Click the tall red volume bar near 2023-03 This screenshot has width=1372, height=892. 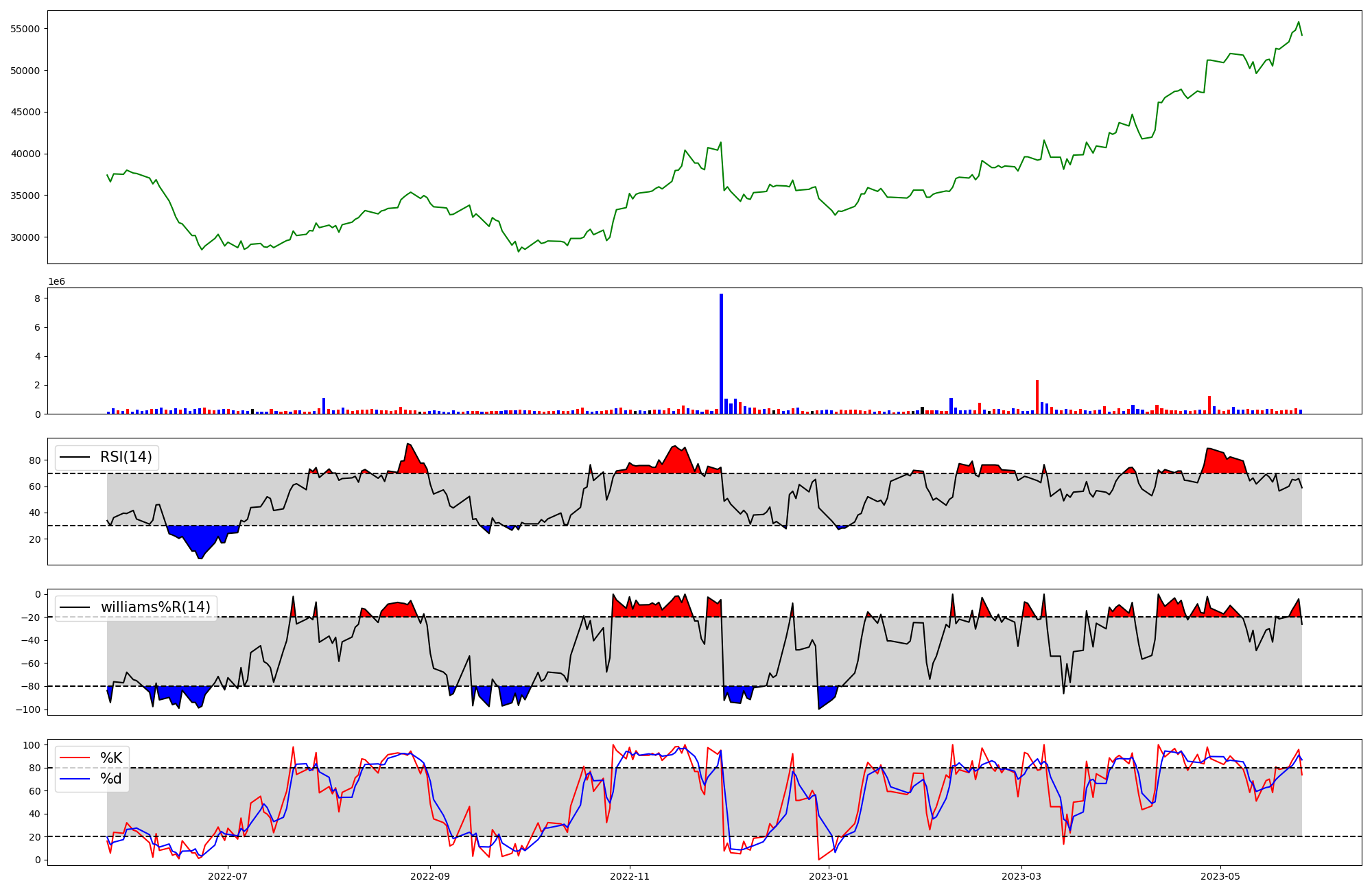pos(1037,397)
